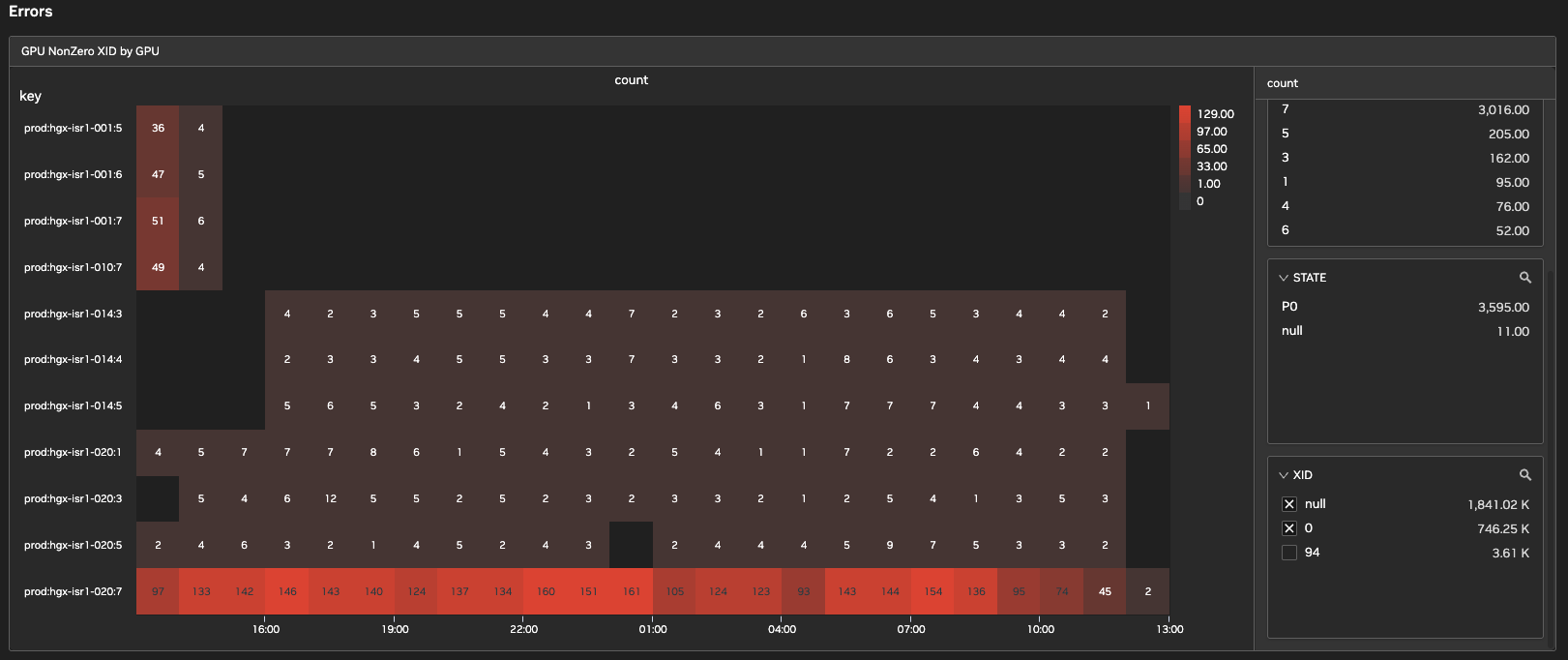This screenshot has height=660, width=1568.
Task: Click the 01:00 time axis marker
Action: [x=653, y=629]
